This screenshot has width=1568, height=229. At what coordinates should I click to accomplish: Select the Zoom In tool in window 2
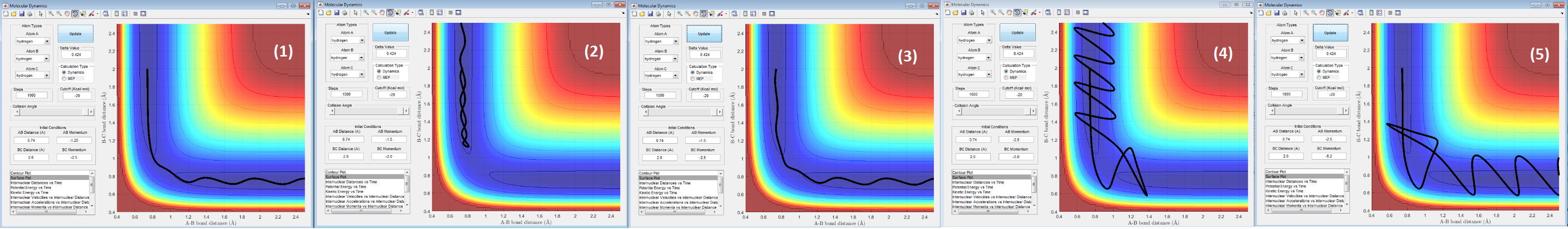(x=366, y=13)
